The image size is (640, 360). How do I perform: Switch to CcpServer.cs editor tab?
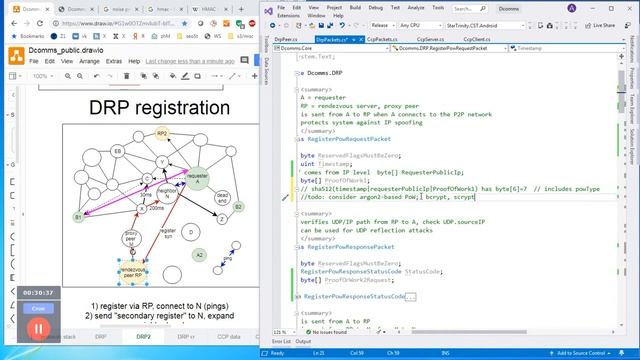(430, 40)
